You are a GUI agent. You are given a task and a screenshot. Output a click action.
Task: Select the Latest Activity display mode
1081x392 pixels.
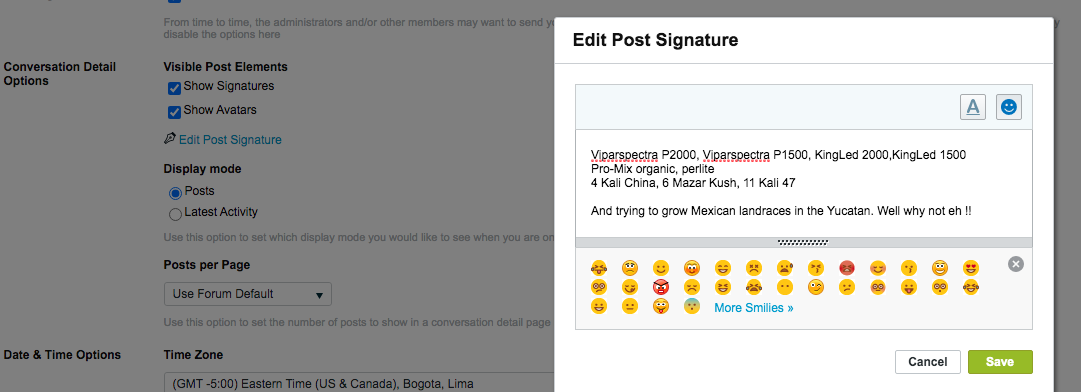pyautogui.click(x=175, y=214)
